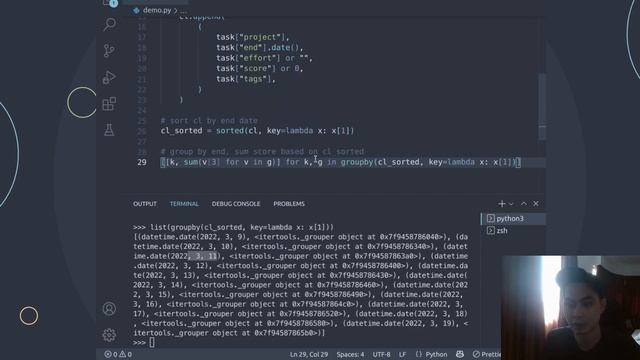The width and height of the screenshot is (640, 360).
Task: Open the Extensions view
Action: click(109, 104)
